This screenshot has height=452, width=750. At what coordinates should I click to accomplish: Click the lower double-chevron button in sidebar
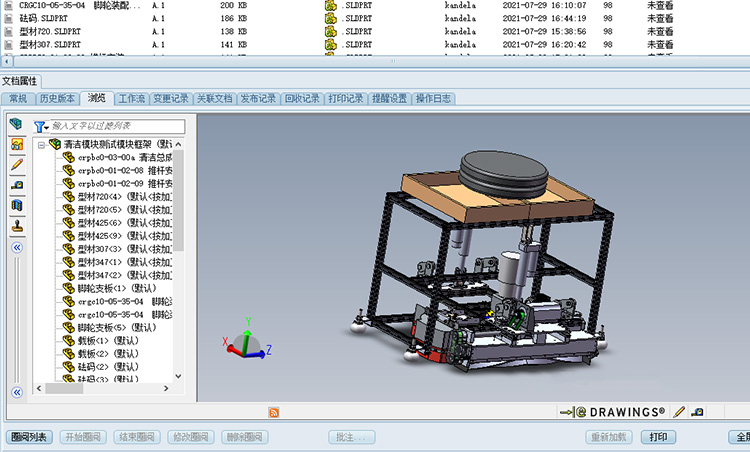17,392
